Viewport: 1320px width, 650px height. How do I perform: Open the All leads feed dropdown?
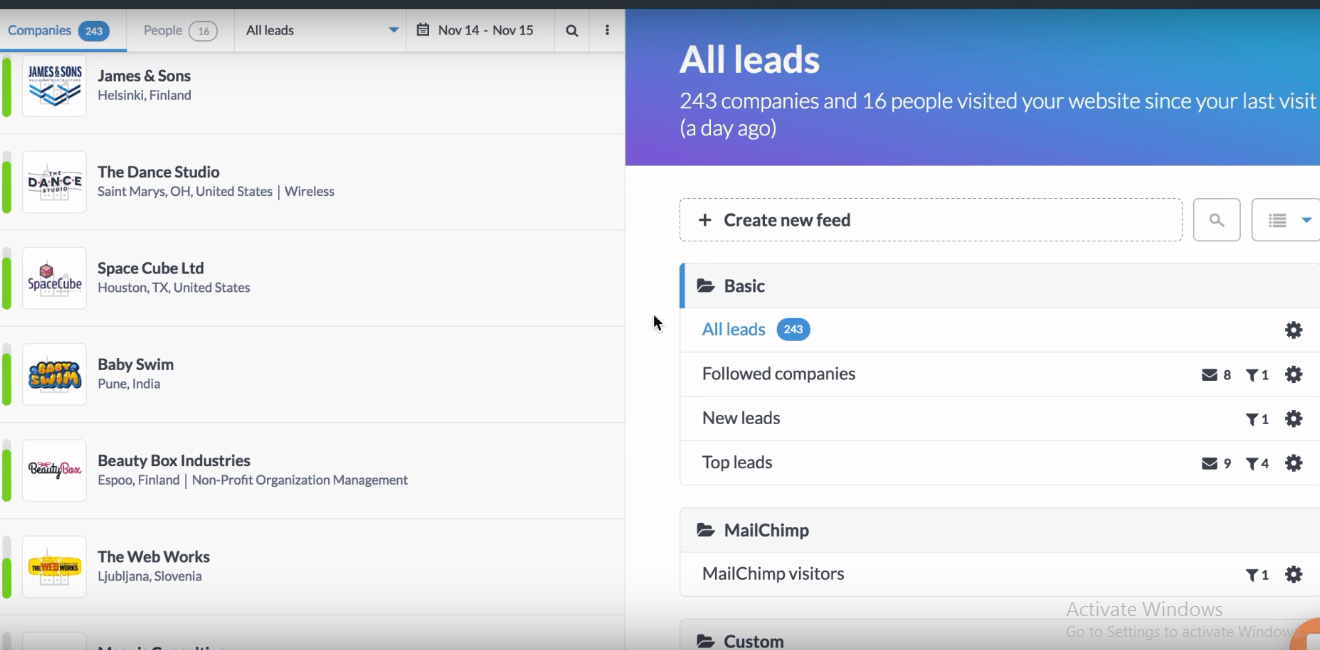pos(321,31)
